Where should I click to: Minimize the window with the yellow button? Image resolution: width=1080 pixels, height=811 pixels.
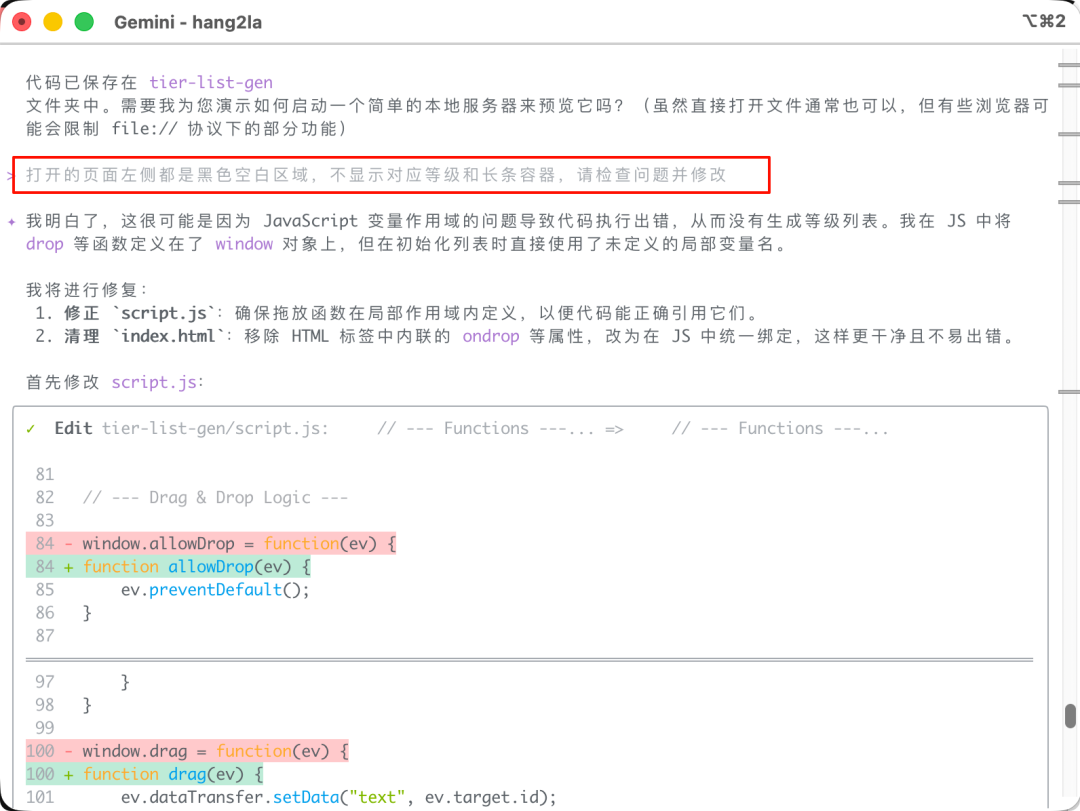(53, 22)
